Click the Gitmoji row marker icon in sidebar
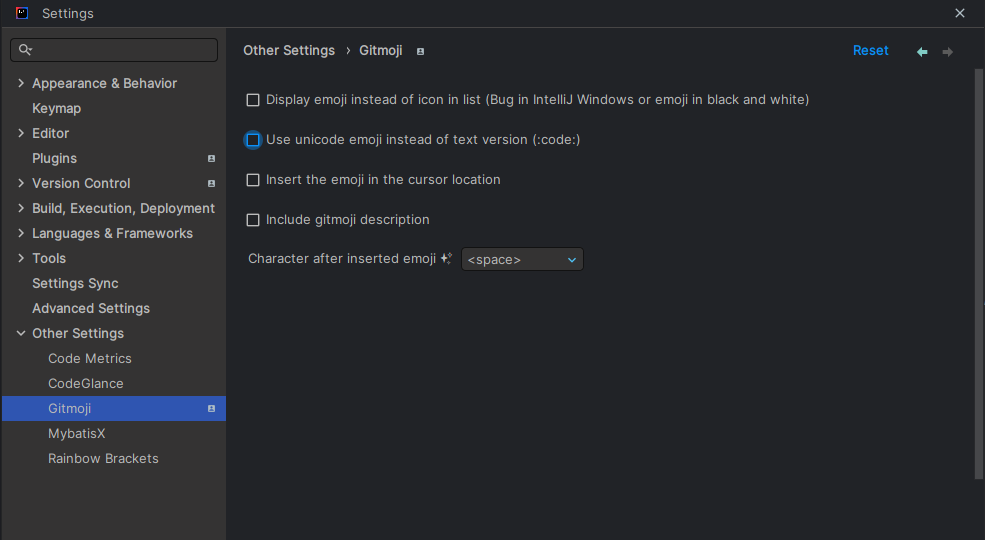This screenshot has height=540, width=985. tap(211, 409)
